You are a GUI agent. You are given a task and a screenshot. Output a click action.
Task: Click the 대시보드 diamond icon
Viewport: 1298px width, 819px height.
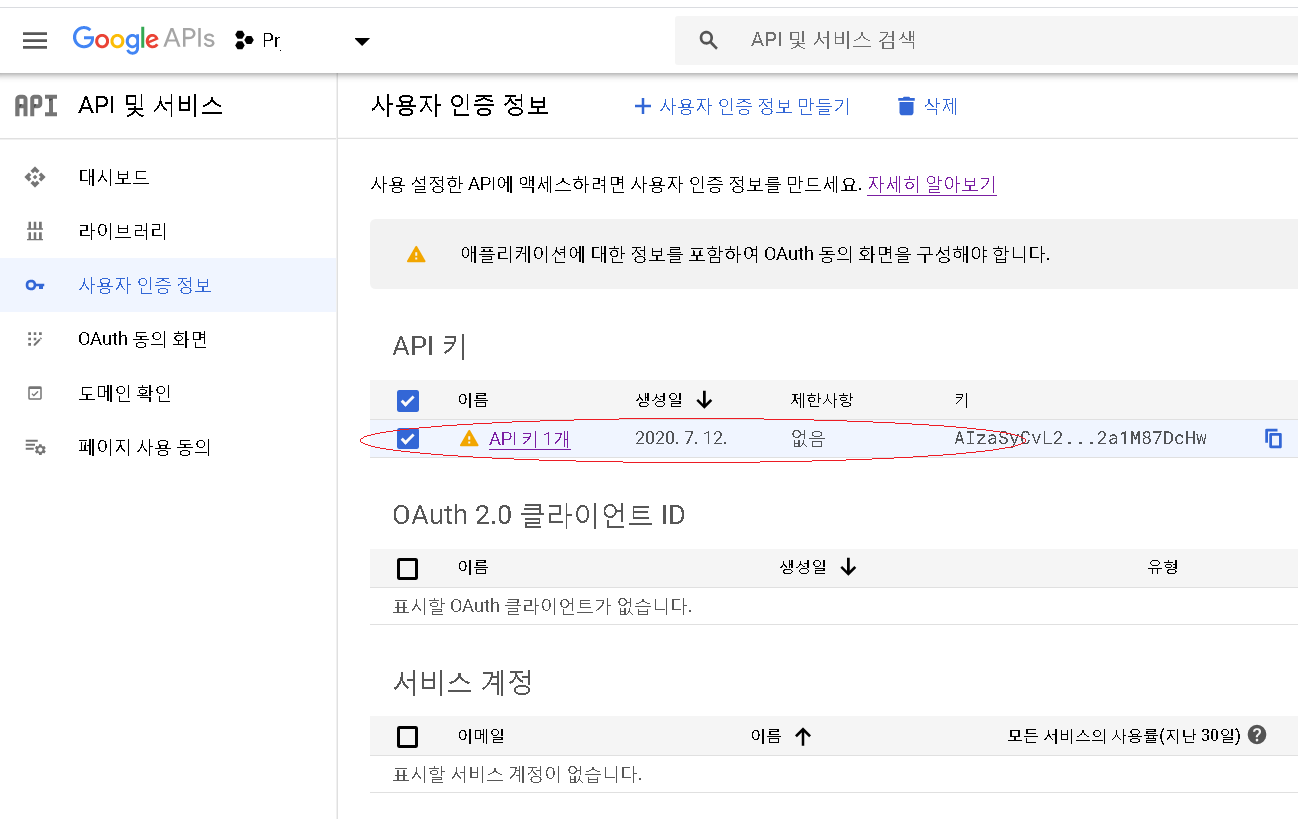coord(35,178)
